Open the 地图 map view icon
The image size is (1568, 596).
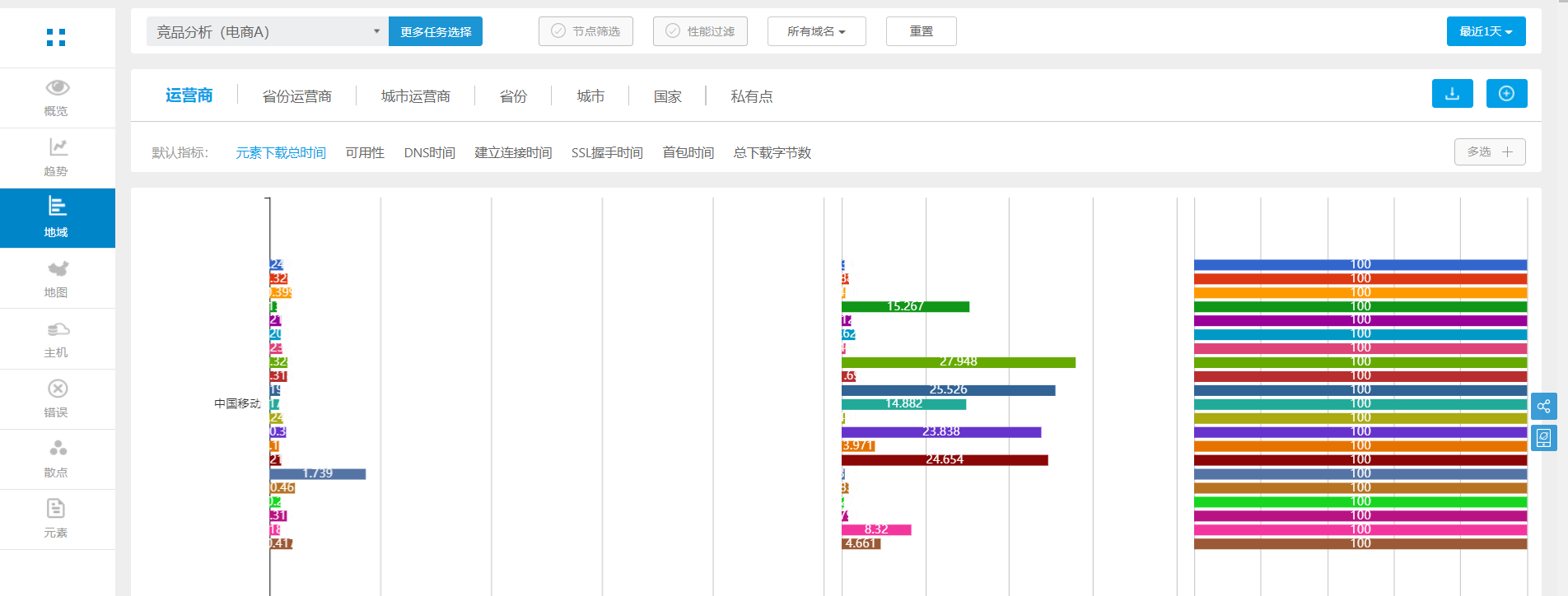57,269
